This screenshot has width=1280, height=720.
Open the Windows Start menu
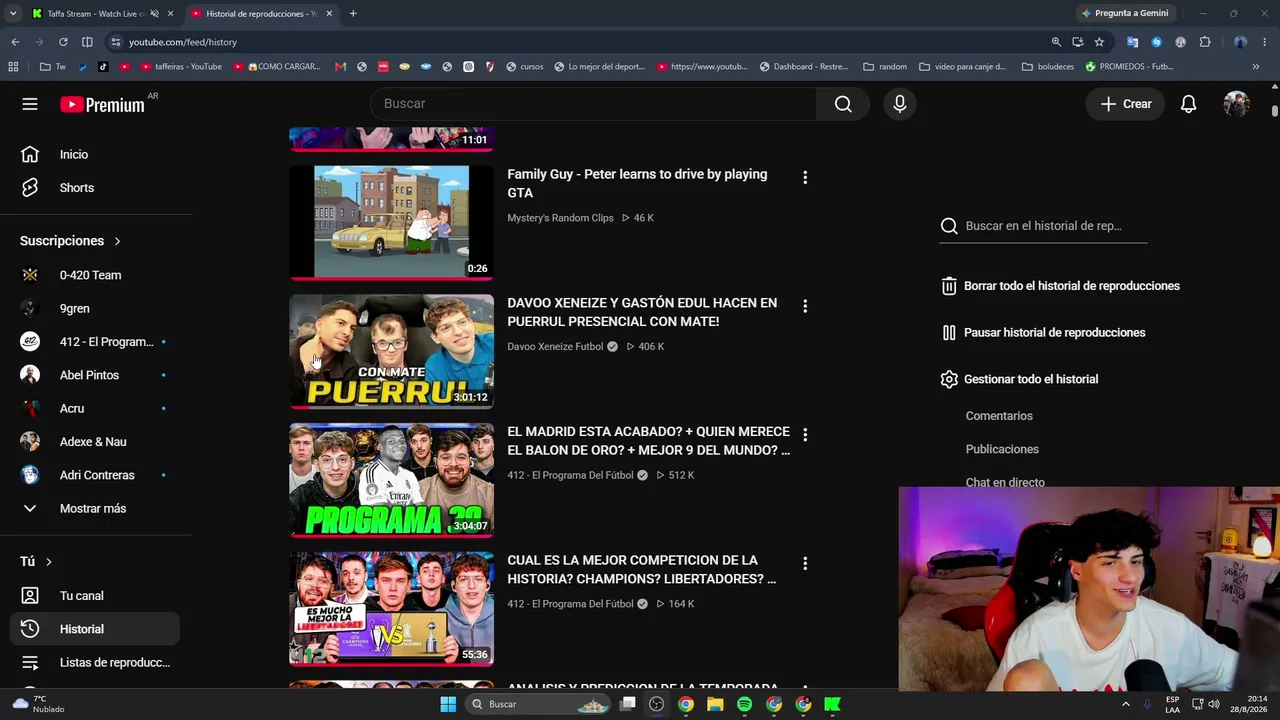click(448, 704)
